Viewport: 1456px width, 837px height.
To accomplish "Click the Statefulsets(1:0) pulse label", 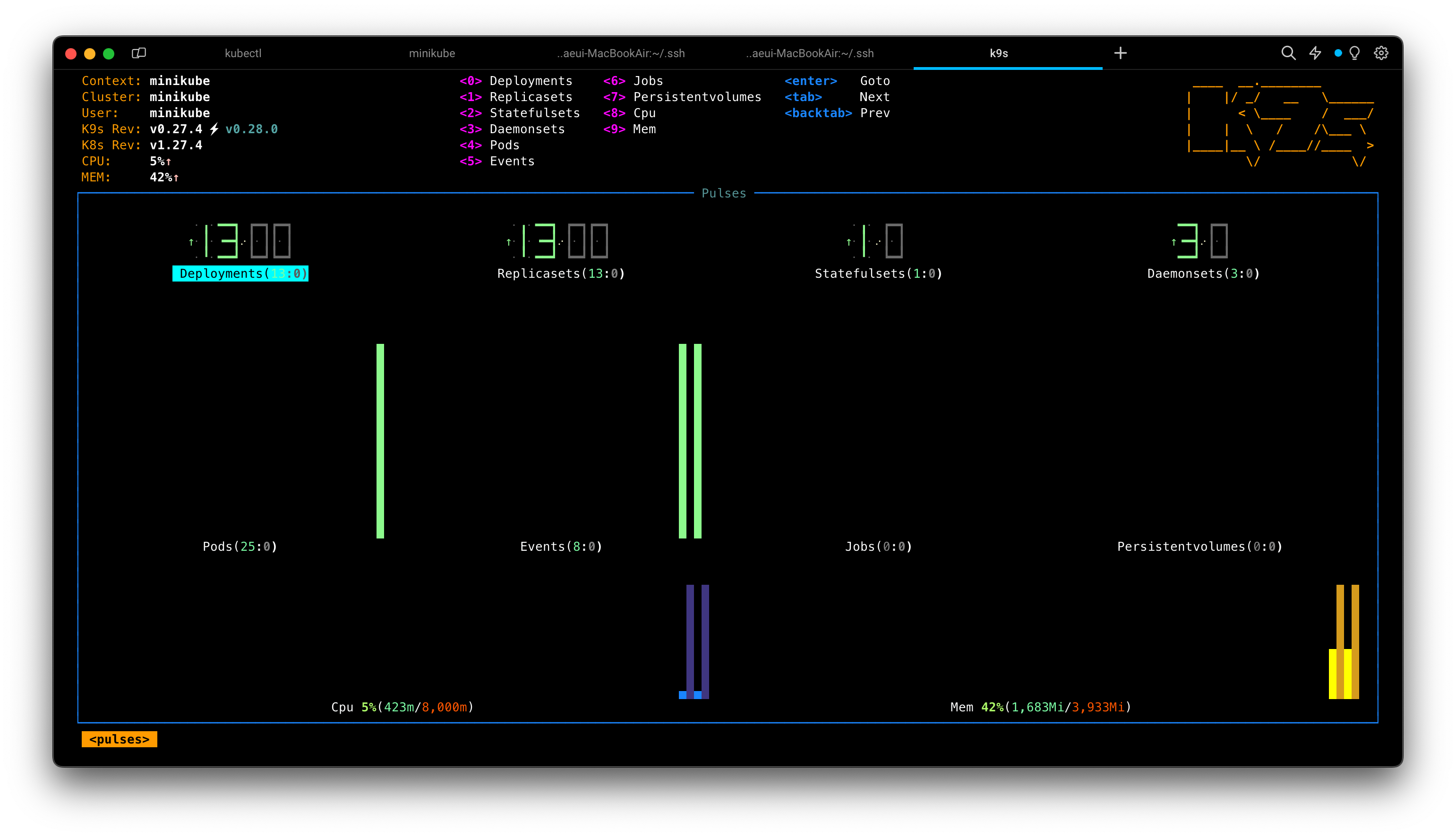I will pos(878,273).
